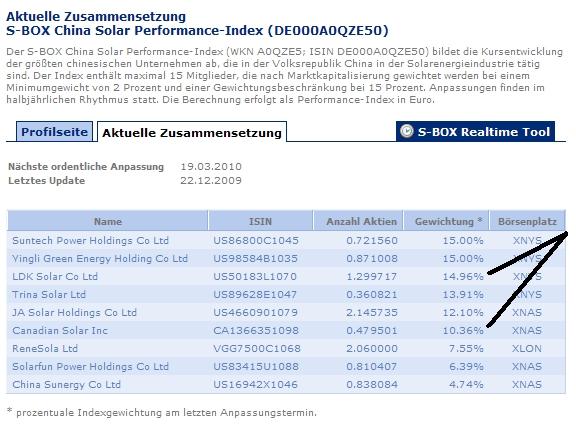Viewport: 576px width, 424px height.
Task: Click weighting 4.74% for China Sunergy
Action: (x=466, y=384)
